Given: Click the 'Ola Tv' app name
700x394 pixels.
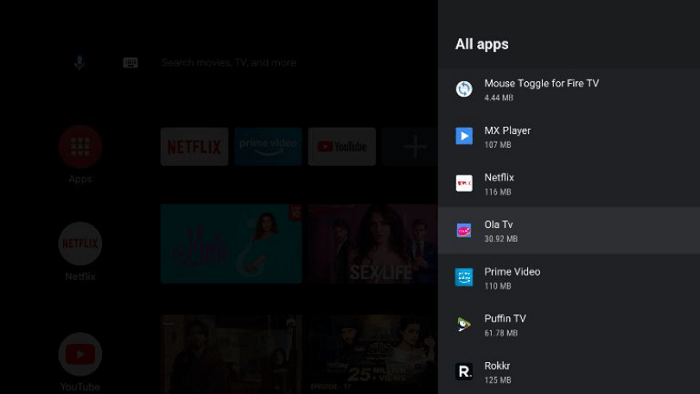Looking at the screenshot, I should point(499,224).
